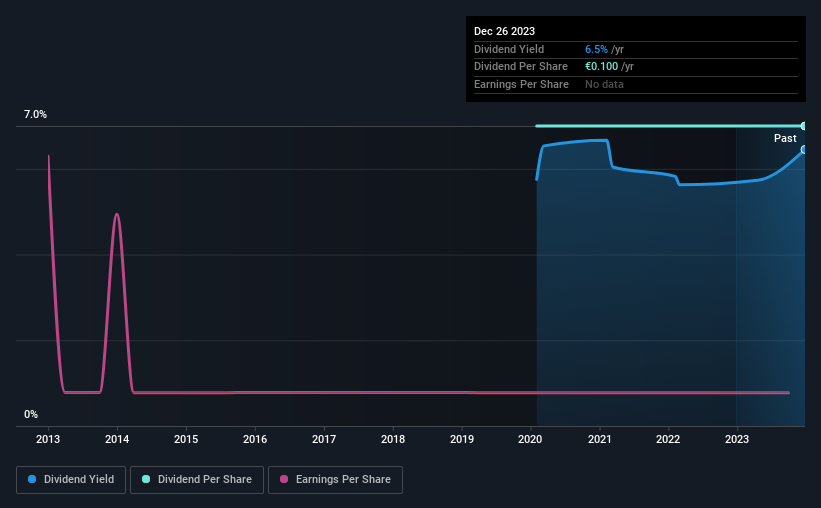Click the Past label on chart
This screenshot has height=508, width=821.
pos(785,138)
